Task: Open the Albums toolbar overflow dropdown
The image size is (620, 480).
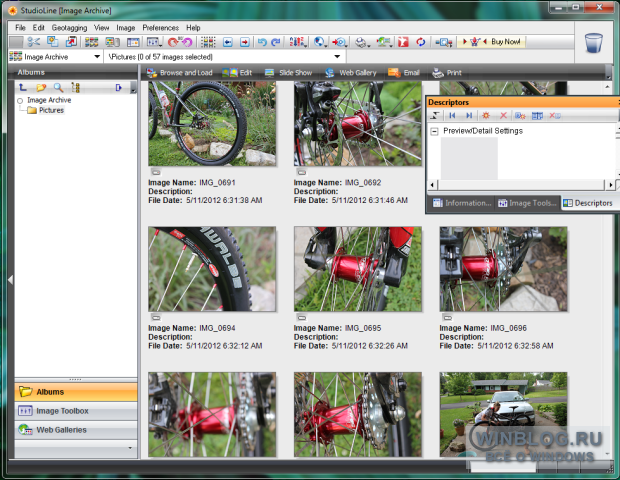Action: 133,89
